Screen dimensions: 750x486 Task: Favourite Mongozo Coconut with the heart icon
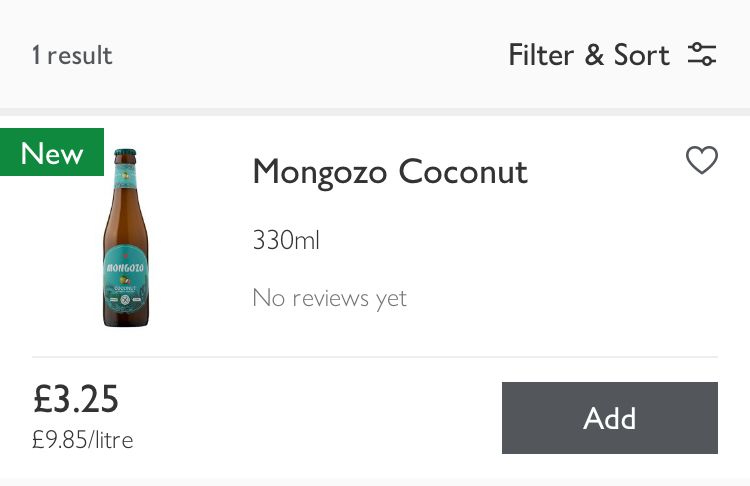coord(702,160)
